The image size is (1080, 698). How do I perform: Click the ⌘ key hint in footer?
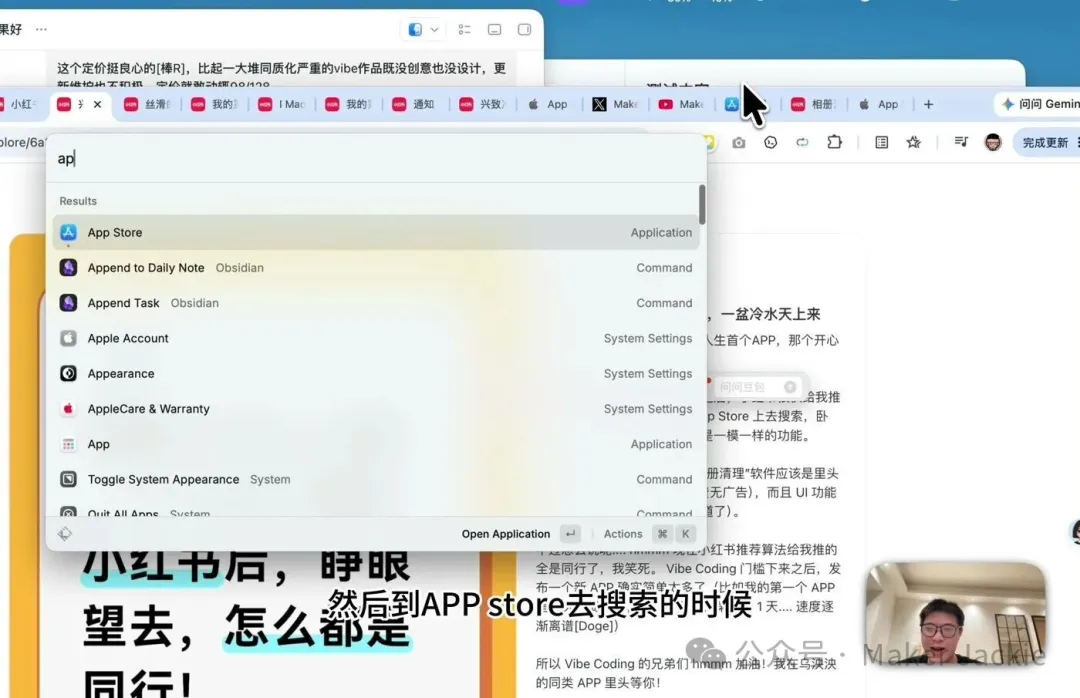click(662, 534)
